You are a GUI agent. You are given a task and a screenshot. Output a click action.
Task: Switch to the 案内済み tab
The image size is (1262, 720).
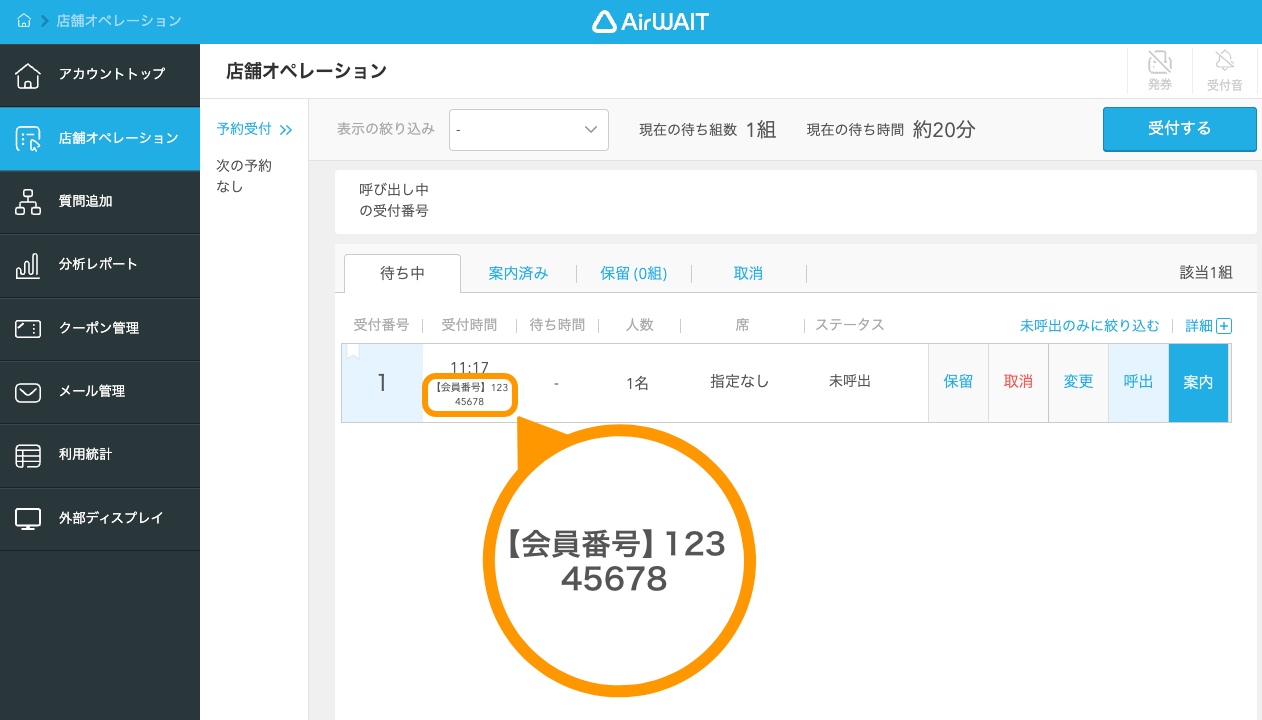(x=517, y=272)
